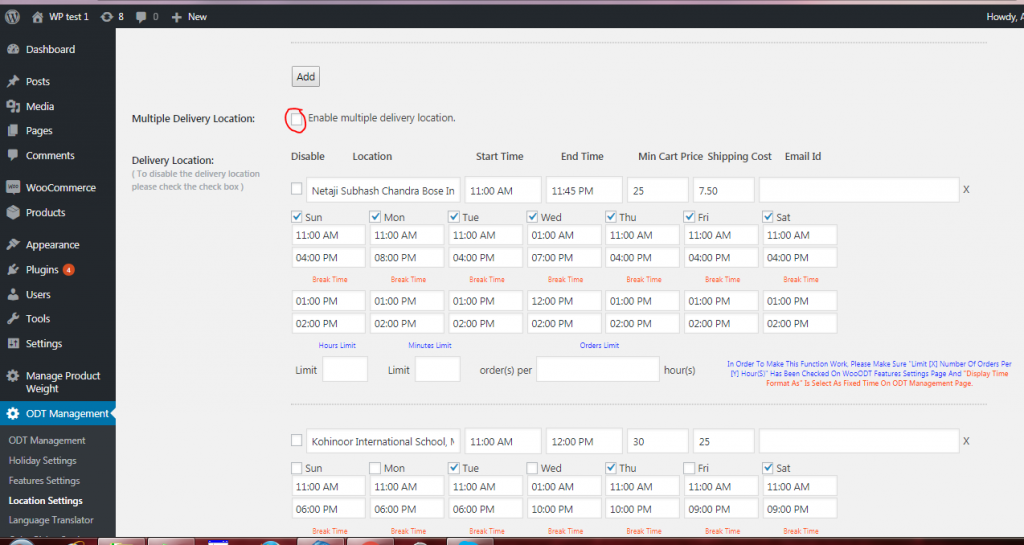
Task: Click the WordPress logo icon
Action: 12,17
